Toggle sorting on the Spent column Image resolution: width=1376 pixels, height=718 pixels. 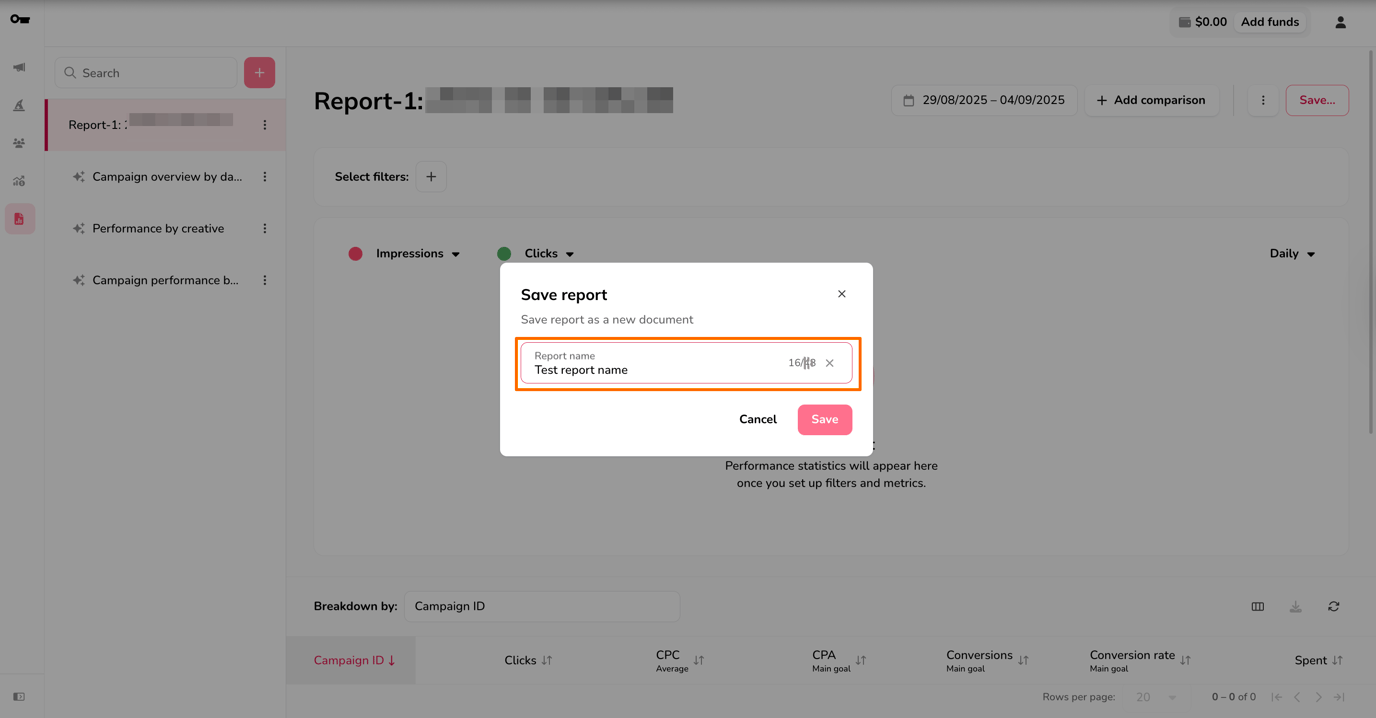1337,660
